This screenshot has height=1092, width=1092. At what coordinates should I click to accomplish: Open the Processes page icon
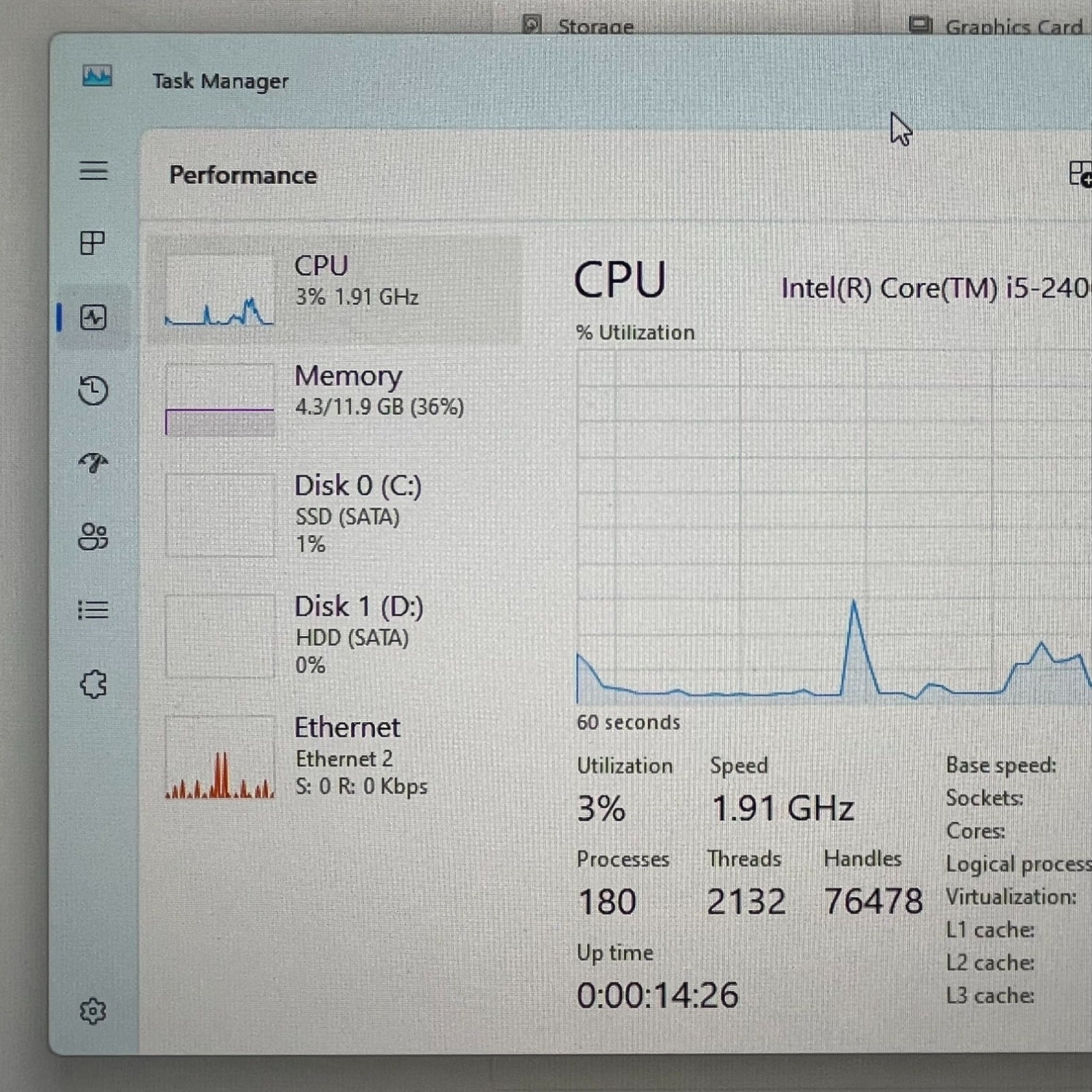(x=92, y=242)
